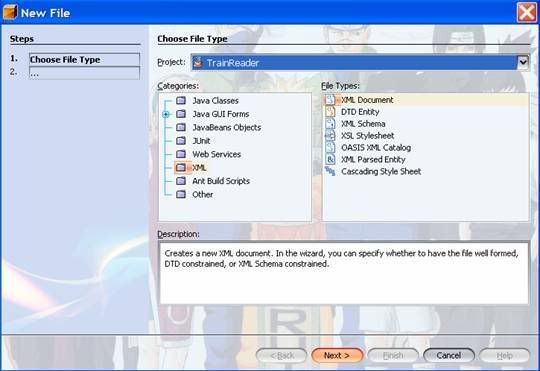540x371 pixels.
Task: Select the Ant Build Scripts category
Action: 221,181
